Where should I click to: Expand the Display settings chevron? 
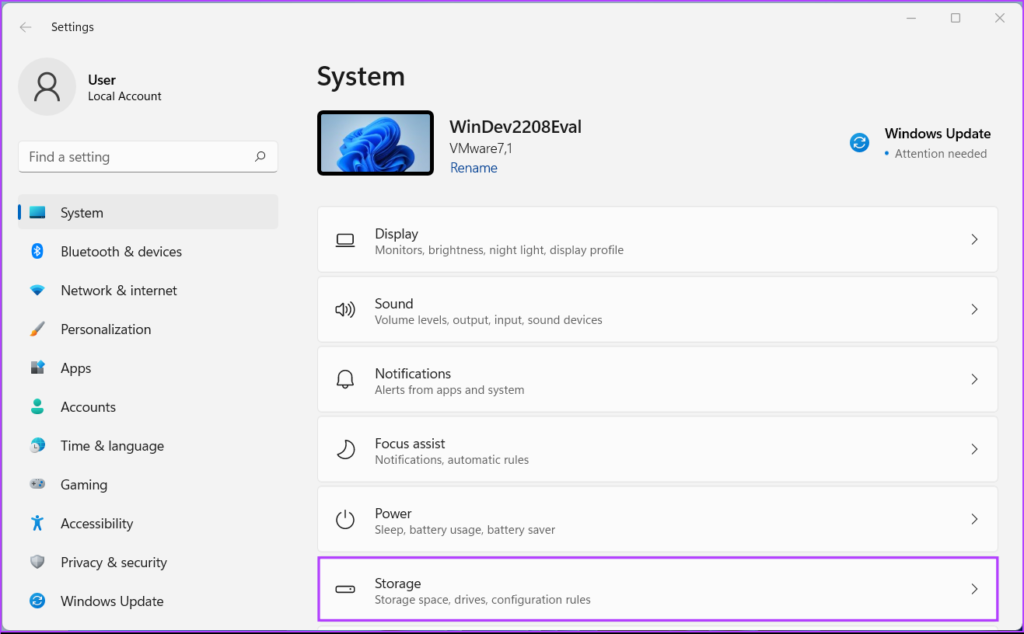point(974,240)
